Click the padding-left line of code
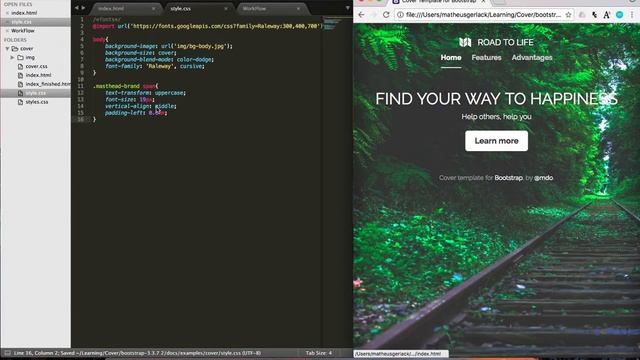640x360 pixels. (136, 113)
